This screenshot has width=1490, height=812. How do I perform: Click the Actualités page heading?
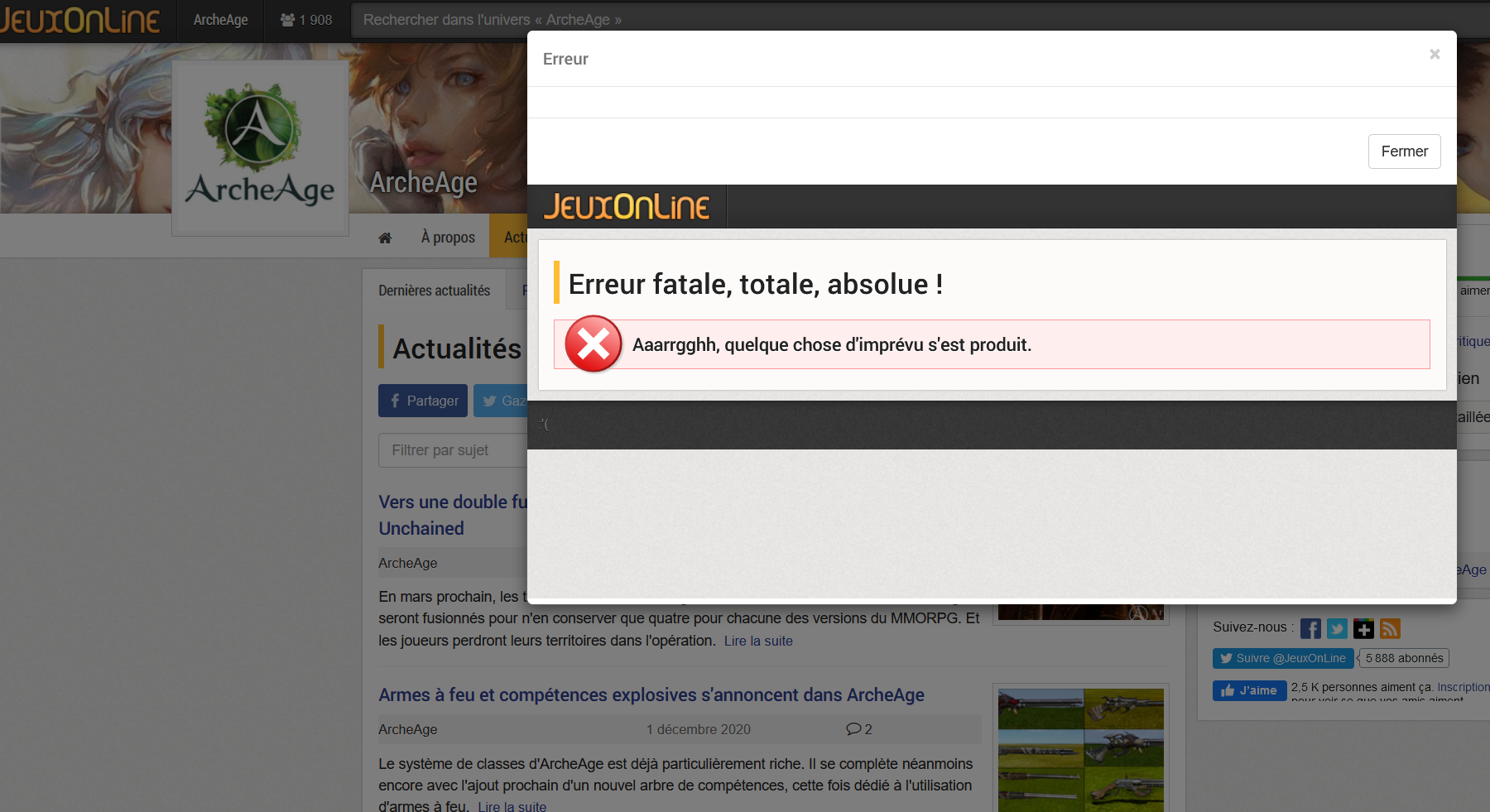pyautogui.click(x=457, y=348)
